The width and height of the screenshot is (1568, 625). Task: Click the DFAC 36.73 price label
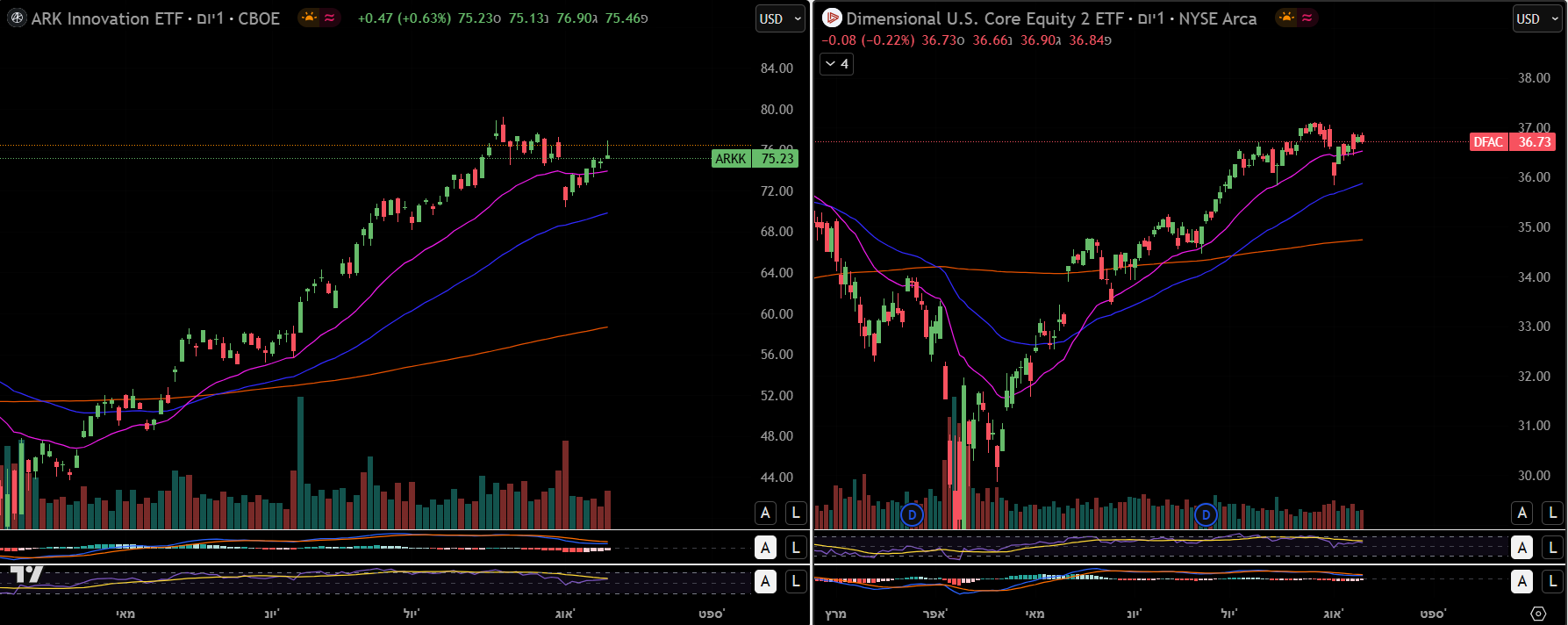(x=1512, y=142)
